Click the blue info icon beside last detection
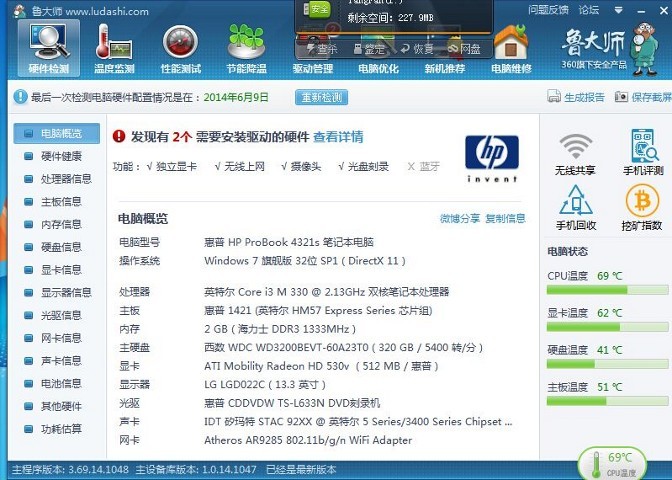672x480 pixels. (20, 97)
